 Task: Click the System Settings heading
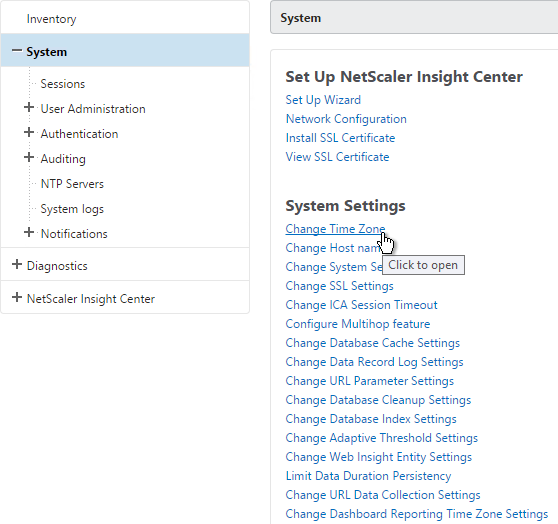[x=346, y=206]
